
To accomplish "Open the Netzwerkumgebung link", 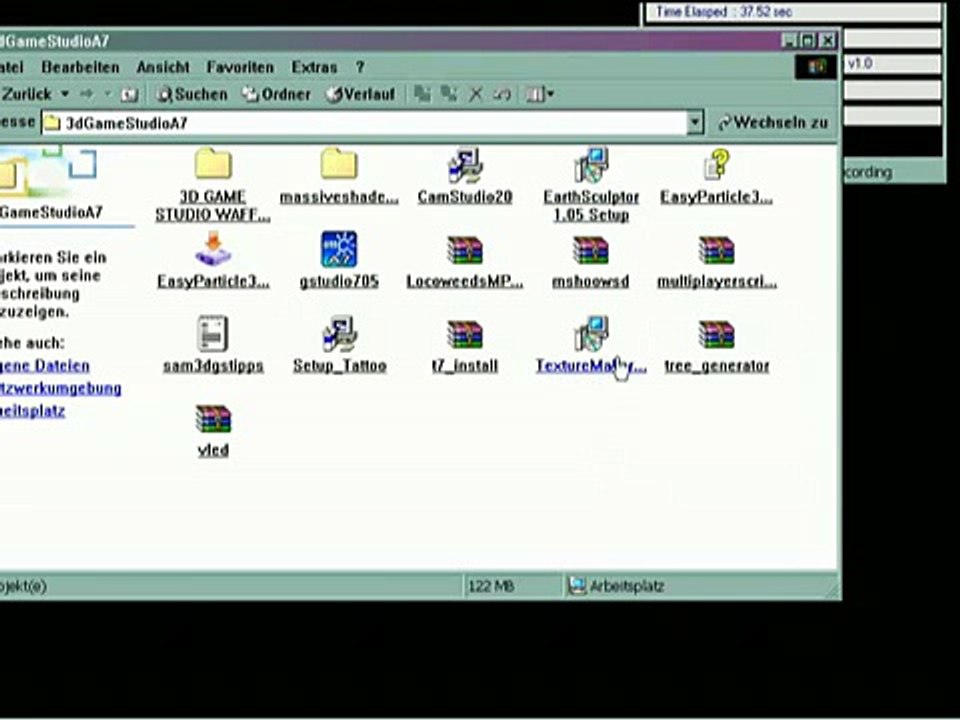I will pos(61,388).
